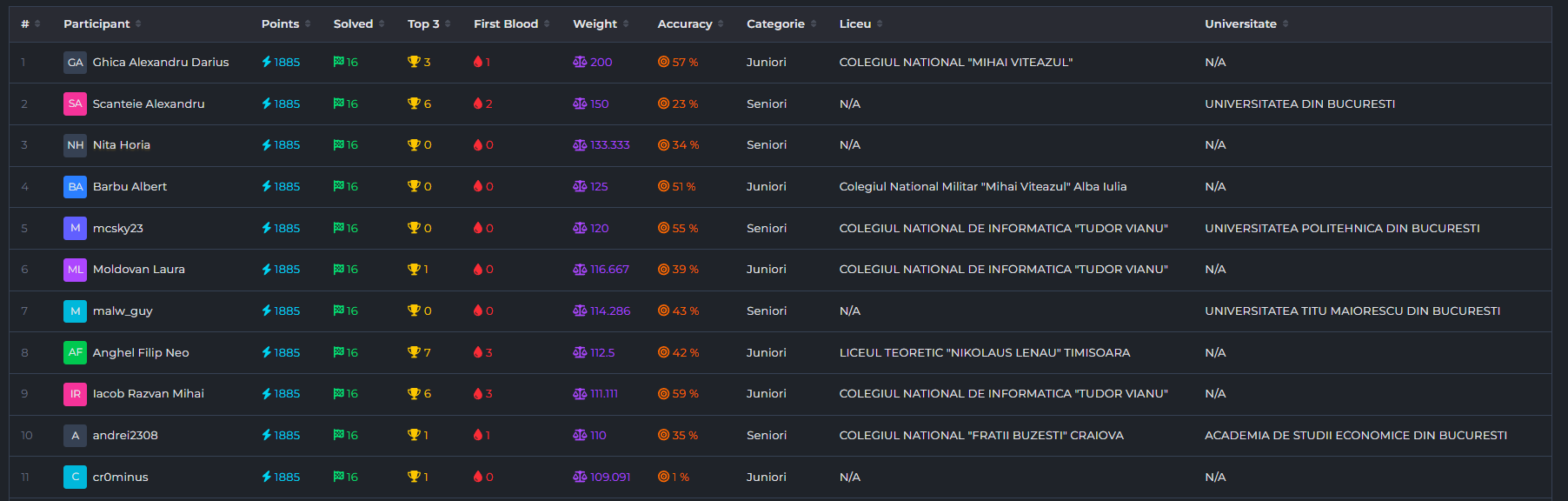Click the scale weight icon in mcsky23's row
The width and height of the screenshot is (1568, 501).
click(580, 228)
